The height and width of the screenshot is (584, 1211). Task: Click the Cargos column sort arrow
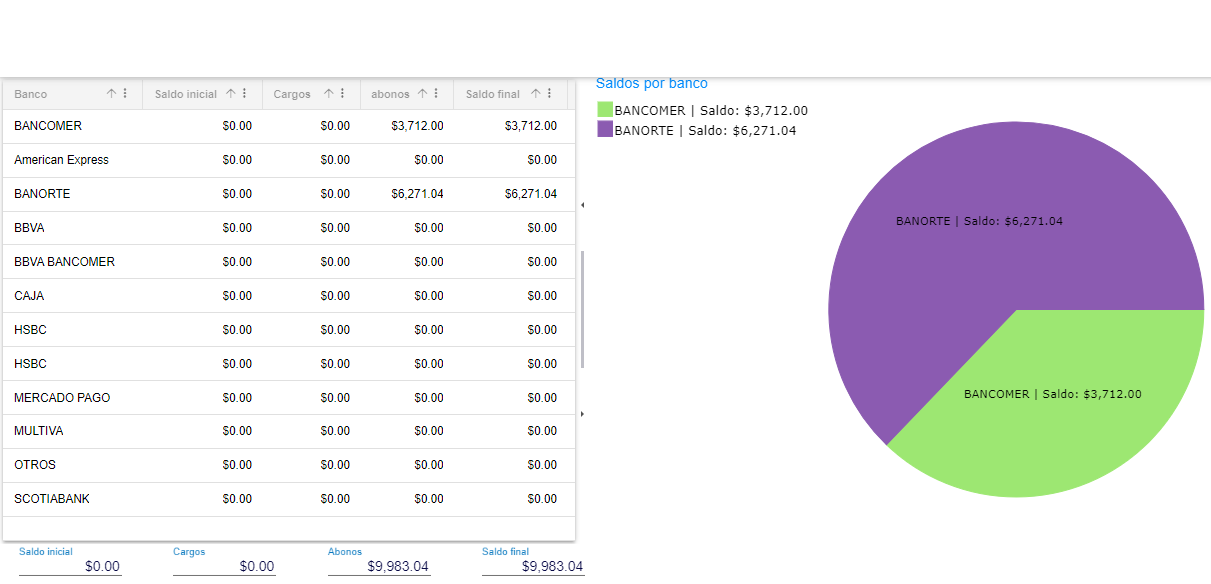coord(329,94)
